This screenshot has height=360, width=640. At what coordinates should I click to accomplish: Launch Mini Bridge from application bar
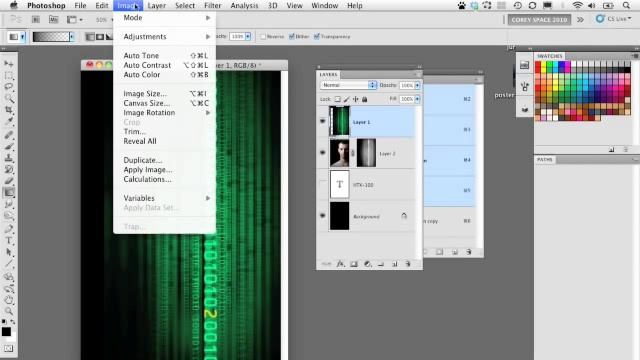click(x=53, y=19)
